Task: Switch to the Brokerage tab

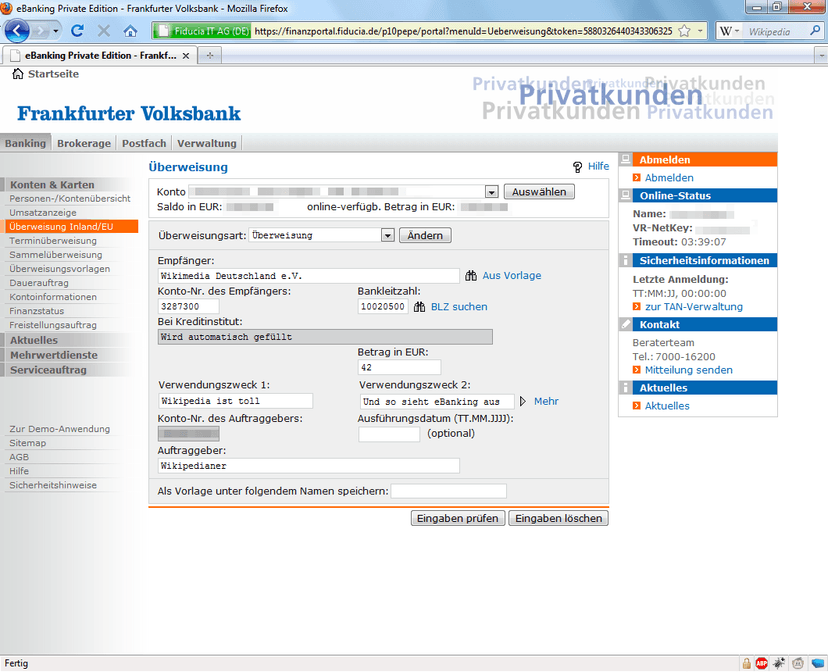Action: click(x=84, y=143)
